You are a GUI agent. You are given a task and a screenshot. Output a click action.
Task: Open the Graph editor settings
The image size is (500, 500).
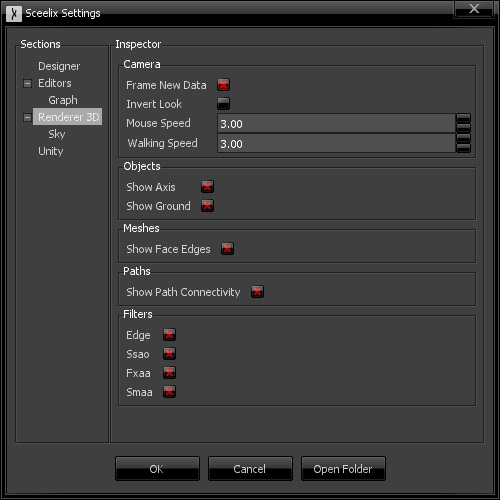[x=63, y=100]
